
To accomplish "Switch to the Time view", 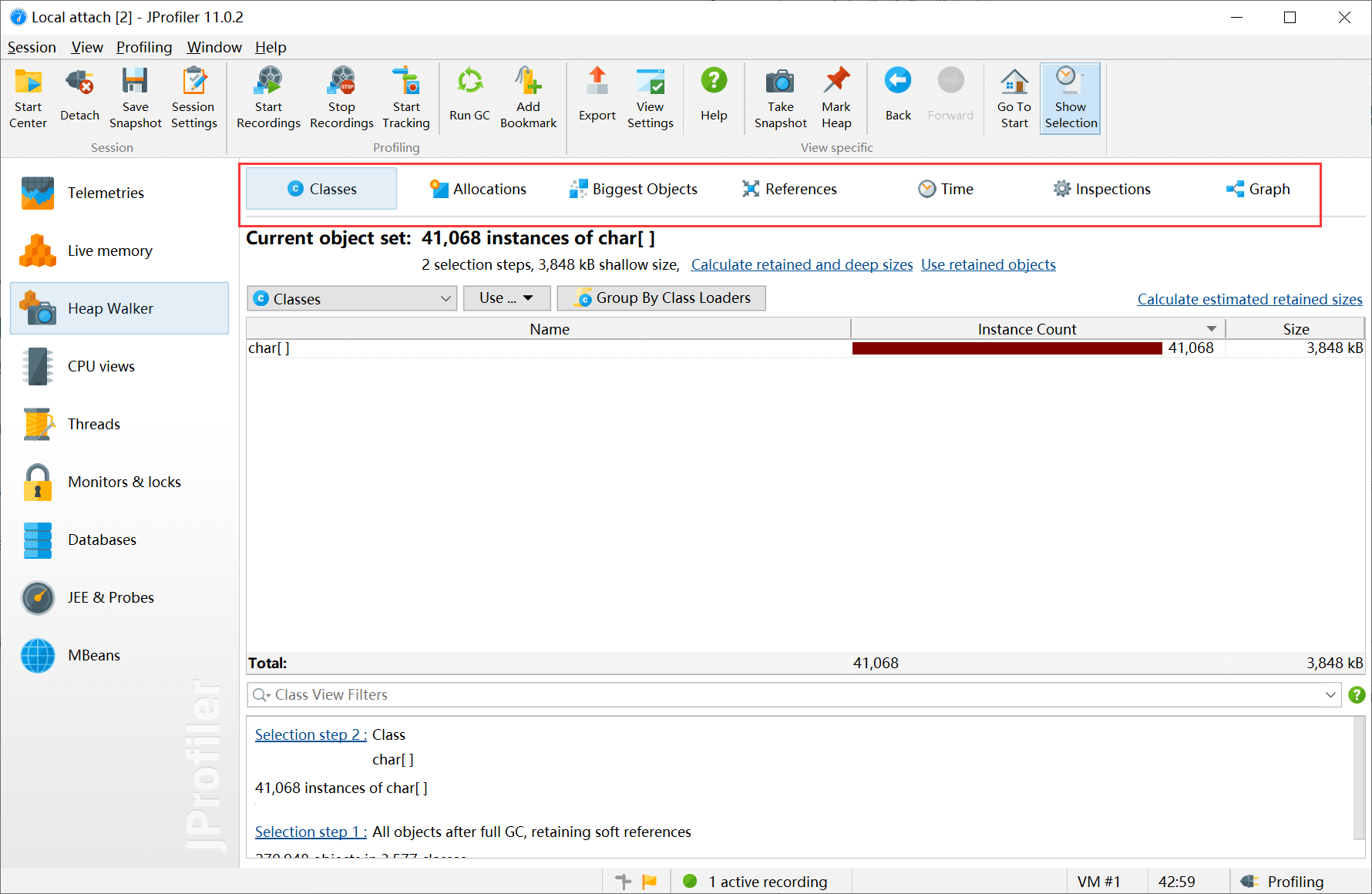I will 946,189.
